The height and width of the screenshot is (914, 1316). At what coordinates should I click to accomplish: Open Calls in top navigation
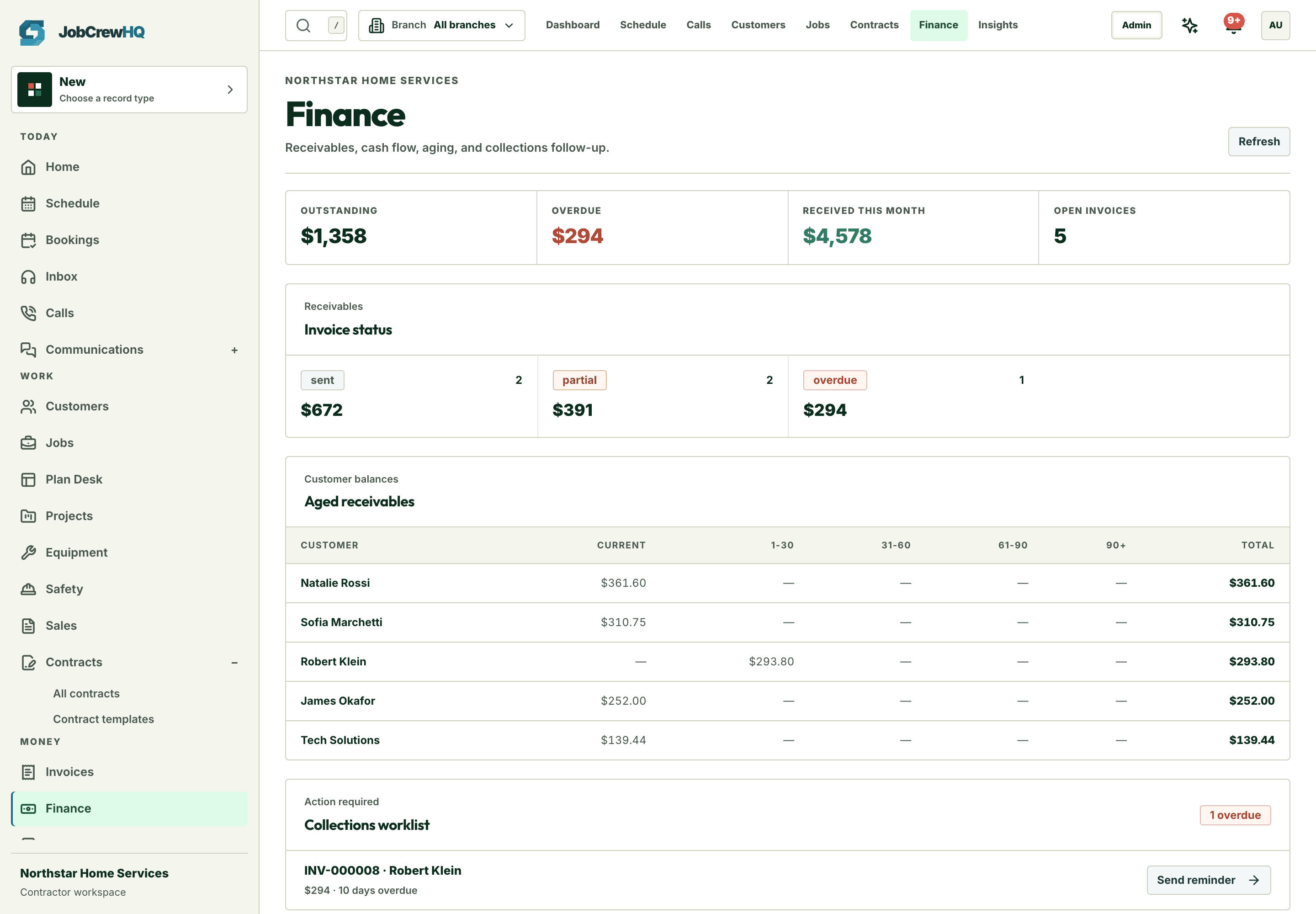(x=698, y=25)
